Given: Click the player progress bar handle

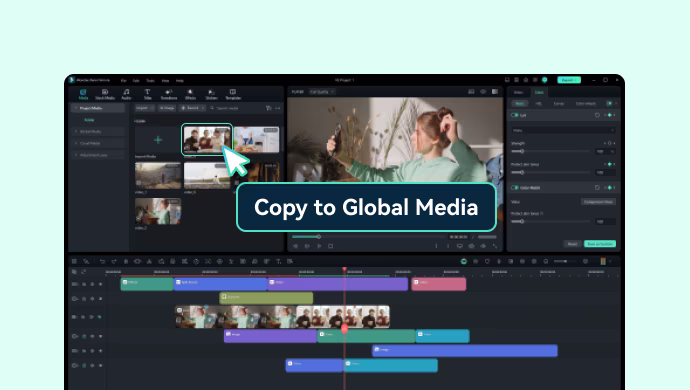Looking at the screenshot, I should coord(319,237).
